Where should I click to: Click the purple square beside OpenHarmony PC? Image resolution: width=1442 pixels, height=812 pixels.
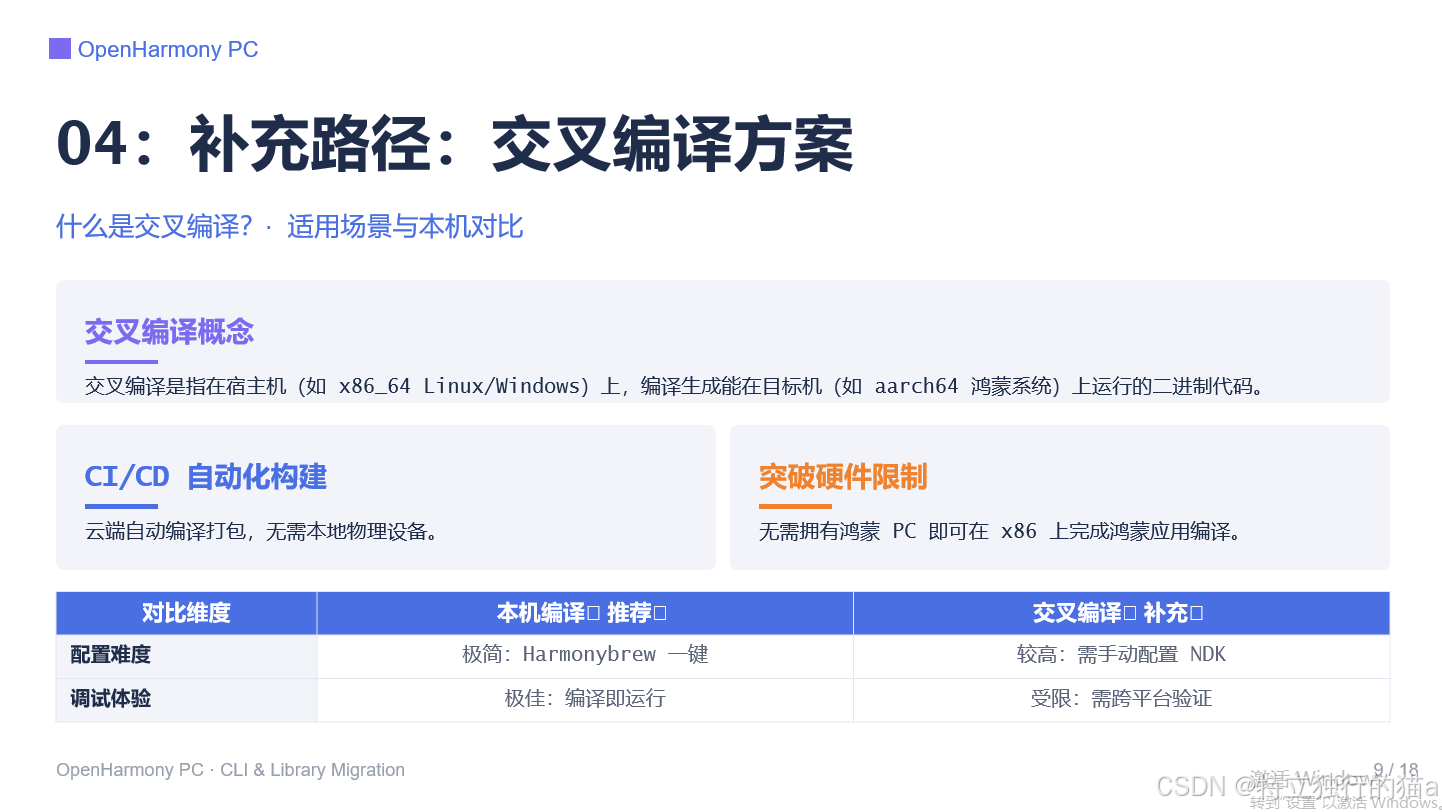point(60,49)
